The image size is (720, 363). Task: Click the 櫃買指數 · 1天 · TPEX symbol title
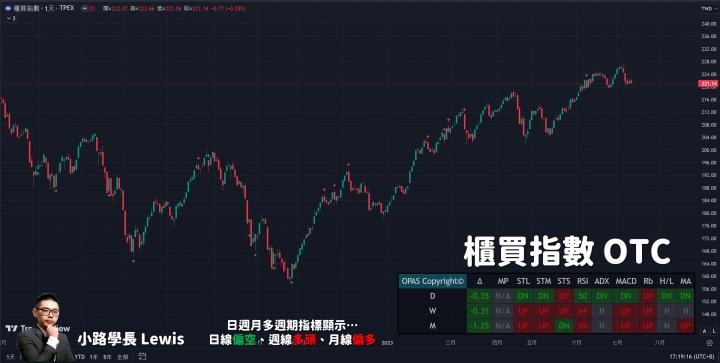pyautogui.click(x=45, y=8)
